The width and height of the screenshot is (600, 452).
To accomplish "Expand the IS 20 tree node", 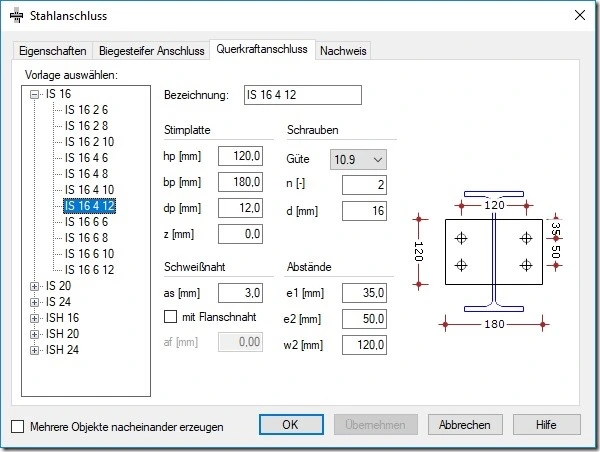I will tap(34, 286).
